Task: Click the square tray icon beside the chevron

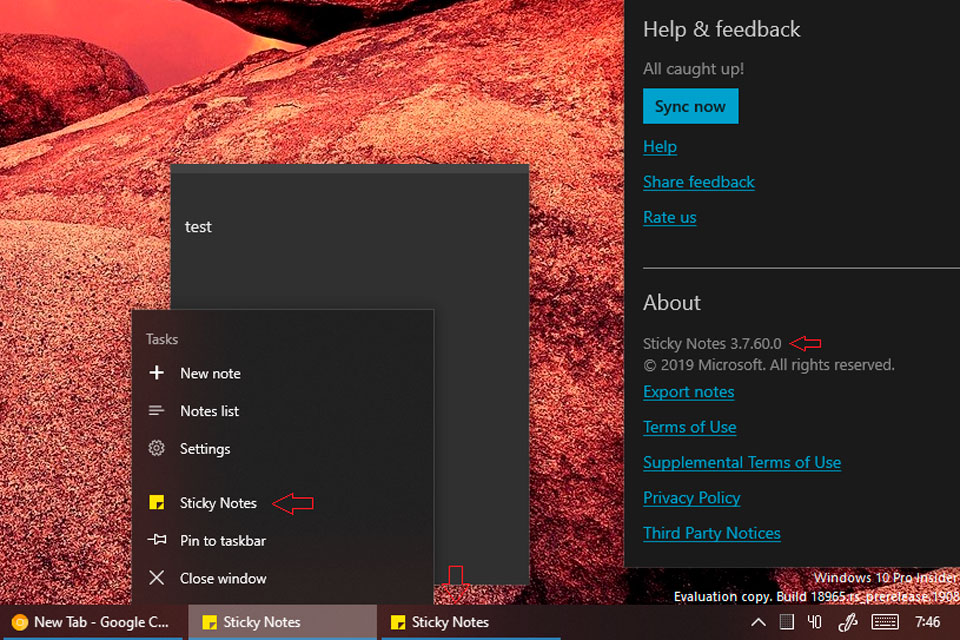Action: 786,622
